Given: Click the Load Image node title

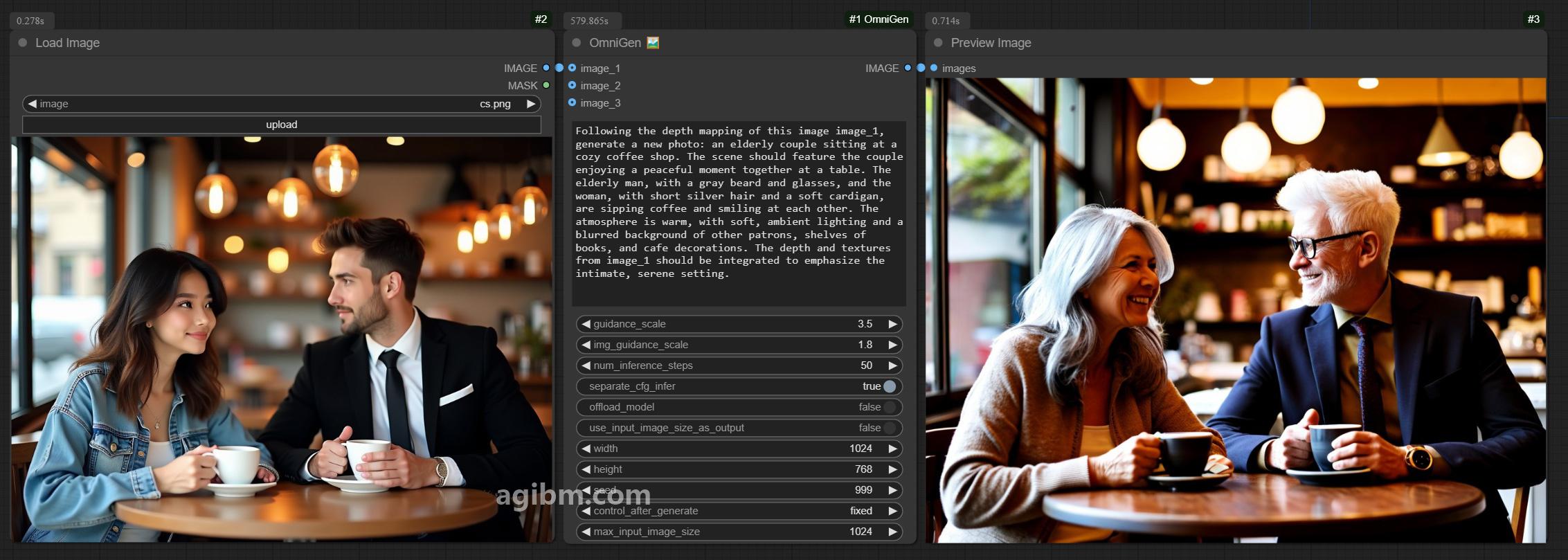Looking at the screenshot, I should 67,43.
